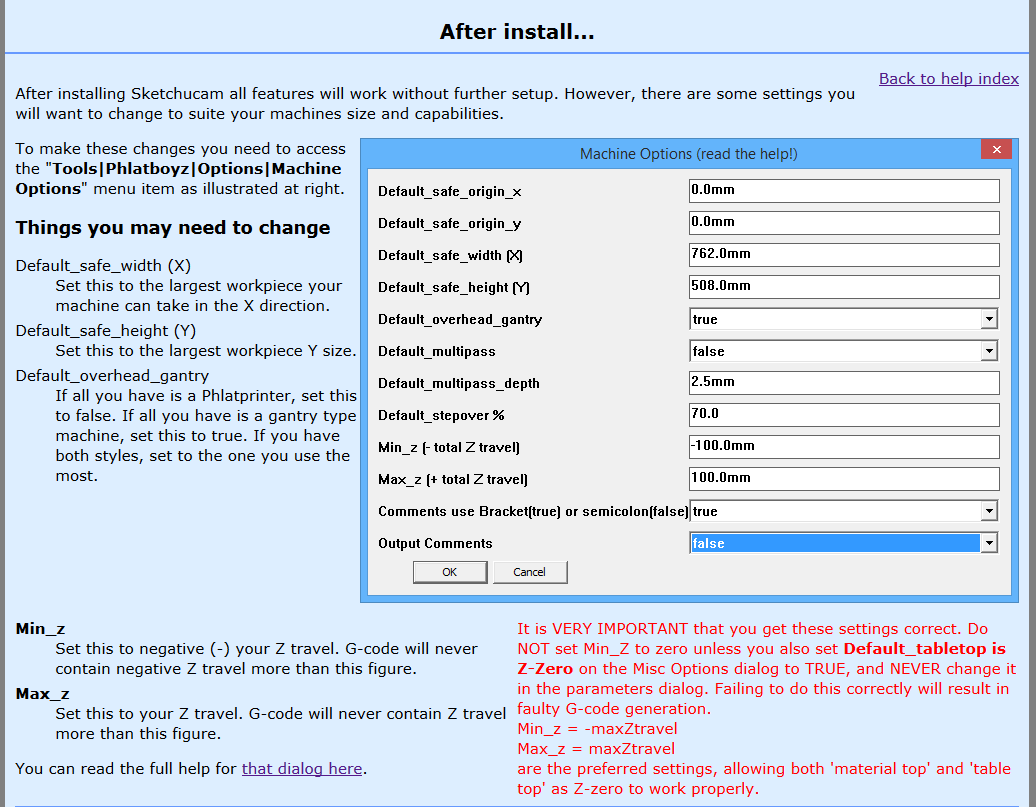Viewport: 1036px width, 807px height.
Task: Set Output Comments value to false
Action: [835, 542]
